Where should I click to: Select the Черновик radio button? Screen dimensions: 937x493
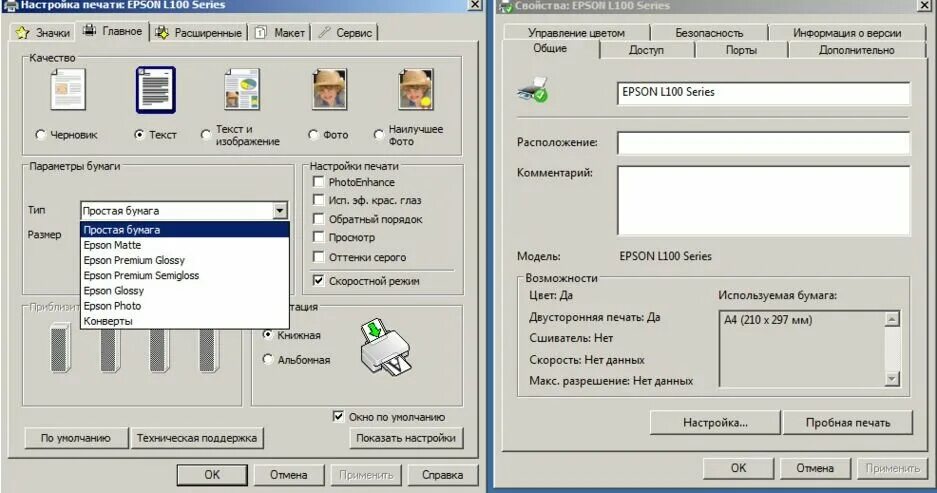click(x=40, y=134)
